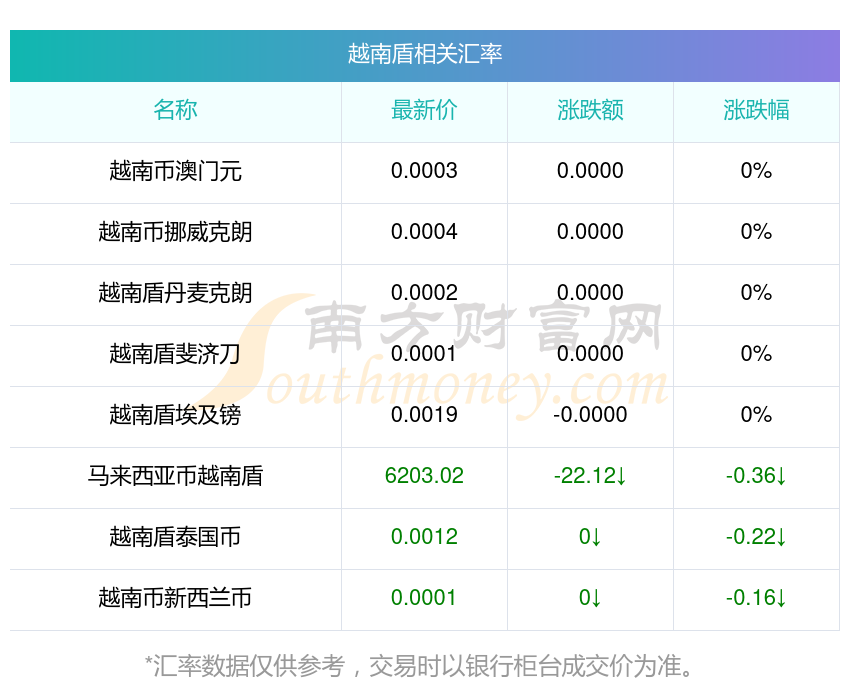Image resolution: width=850 pixels, height=698 pixels.
Task: Click the -0.22↓ change percentage
Action: (x=756, y=537)
